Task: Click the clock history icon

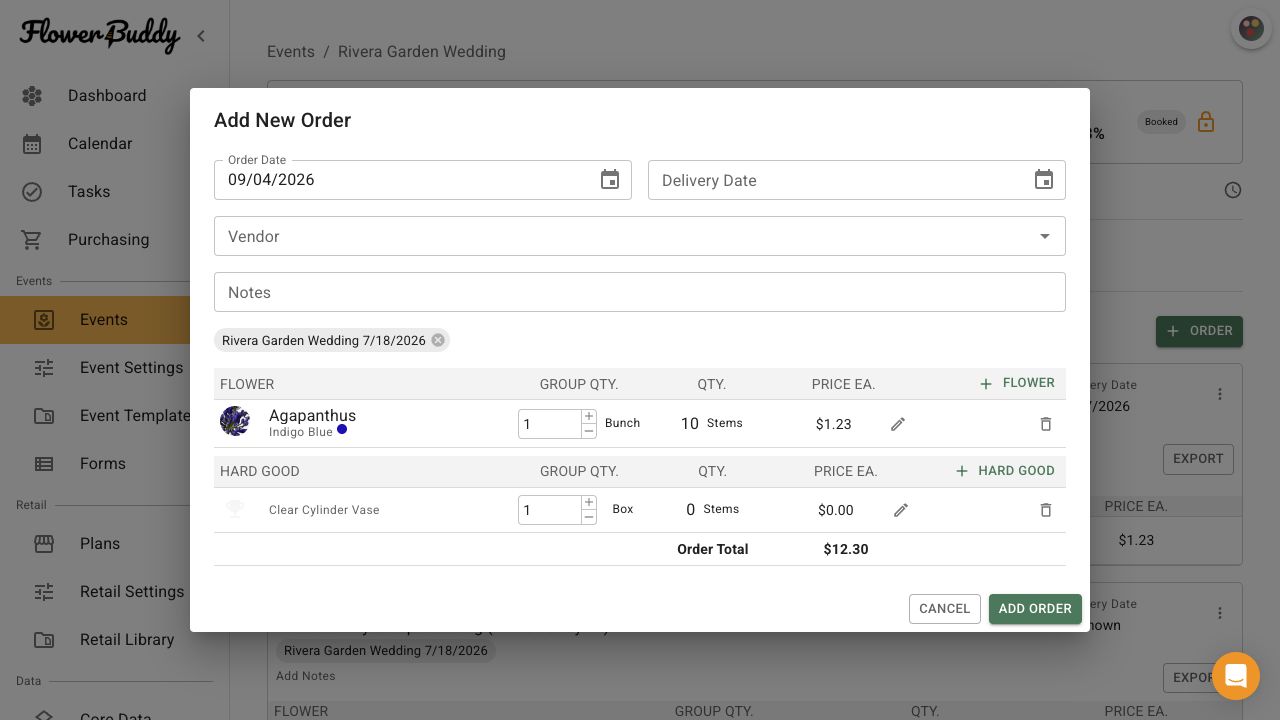Action: [x=1233, y=190]
